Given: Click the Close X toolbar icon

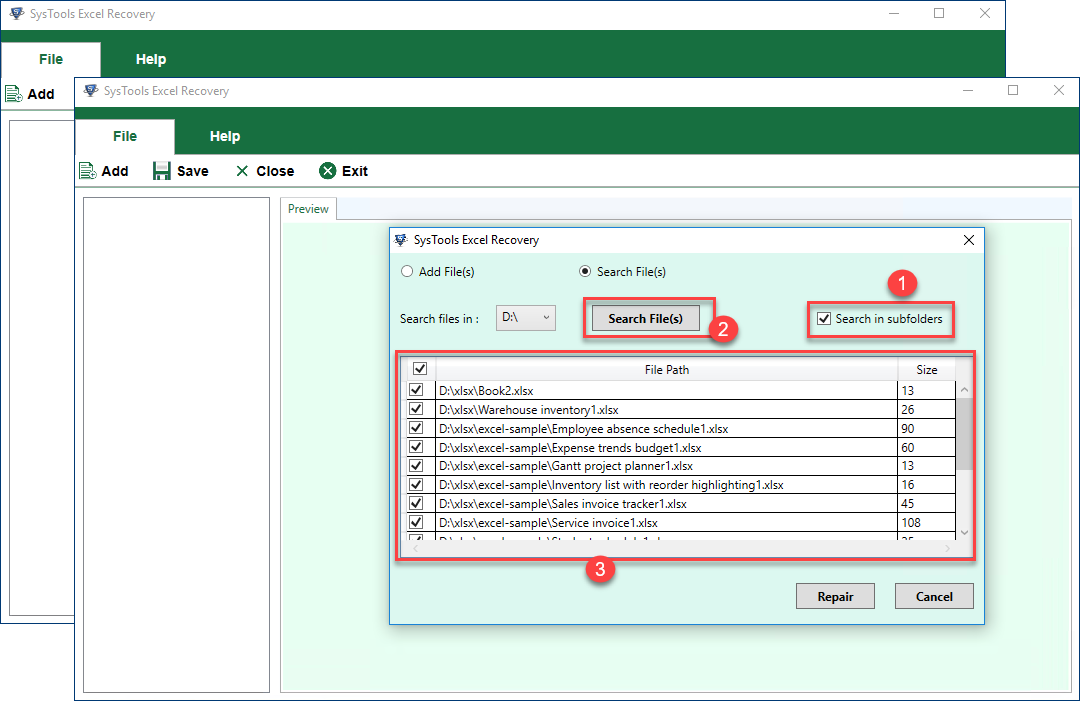Looking at the screenshot, I should coord(242,171).
